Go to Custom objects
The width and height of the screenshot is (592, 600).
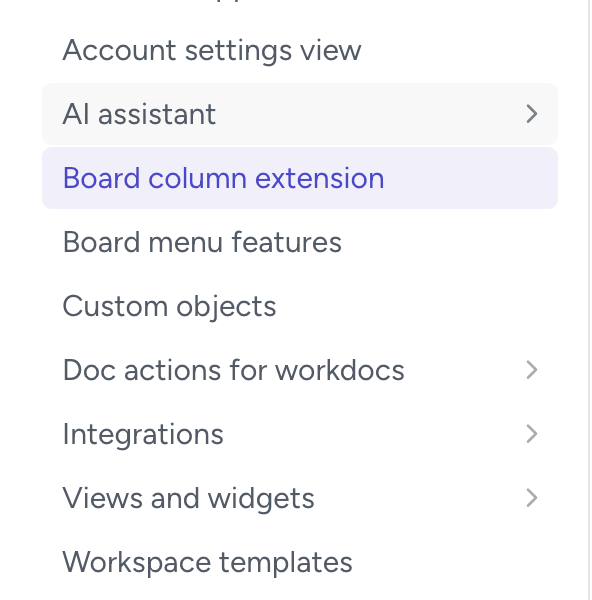pos(169,307)
